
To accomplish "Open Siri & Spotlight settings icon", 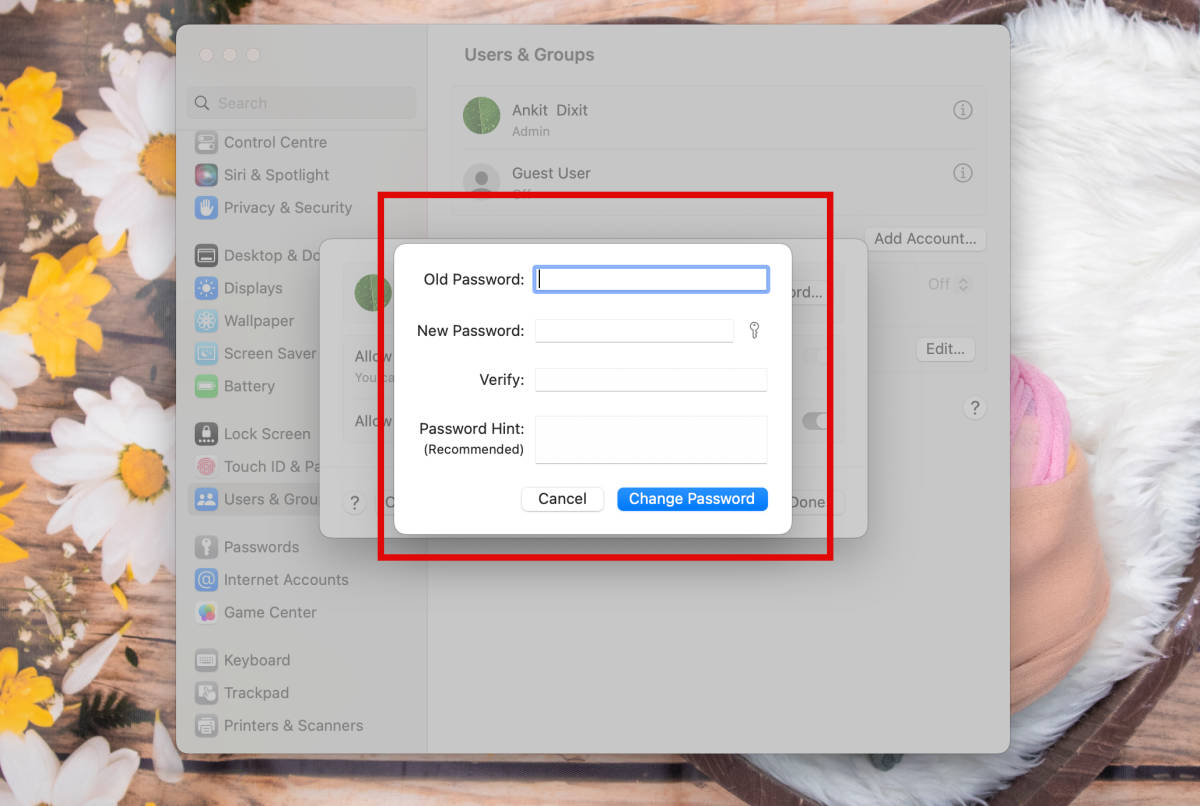I will (x=206, y=175).
